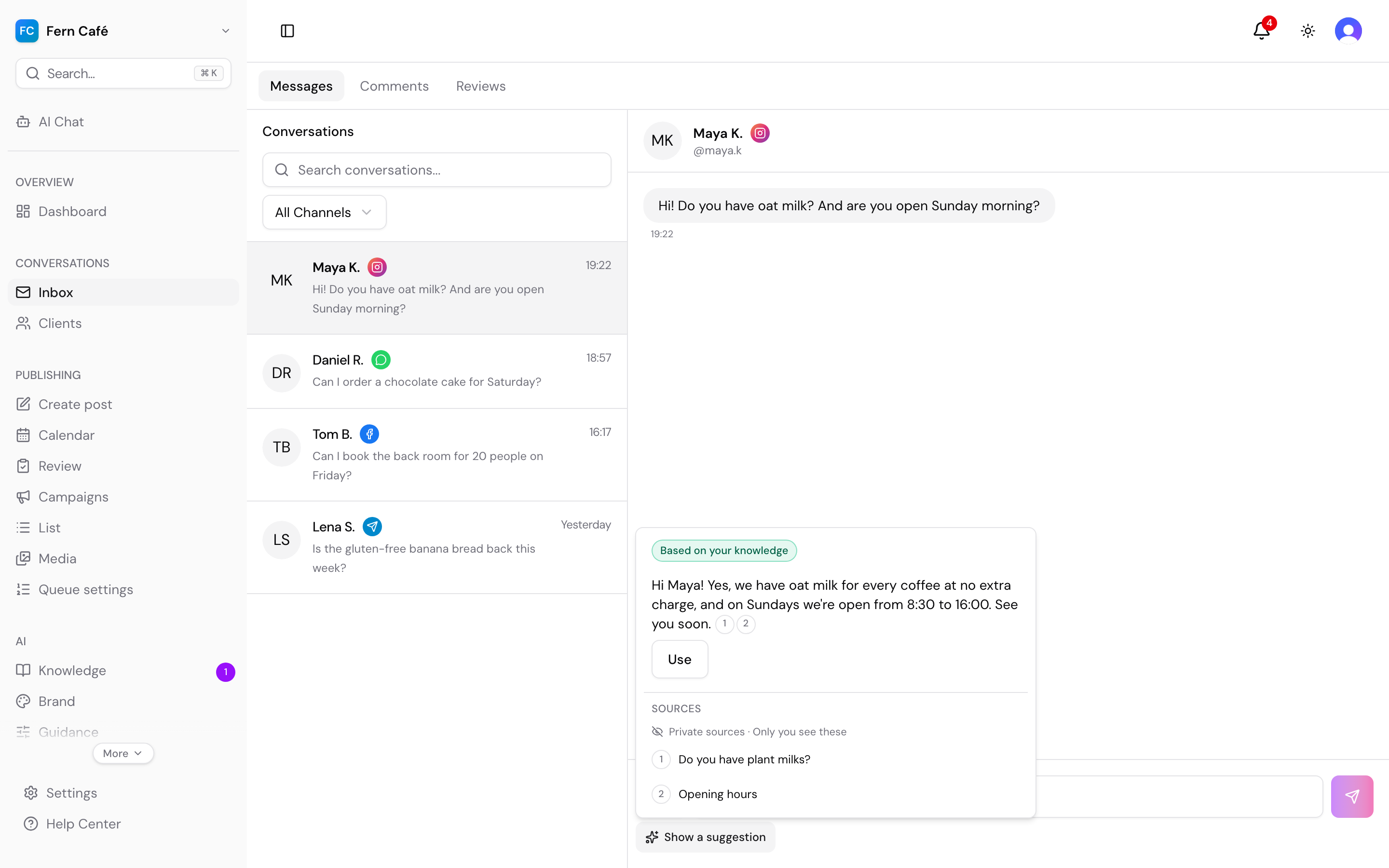Click the global Search box
The height and width of the screenshot is (868, 1389).
point(123,73)
